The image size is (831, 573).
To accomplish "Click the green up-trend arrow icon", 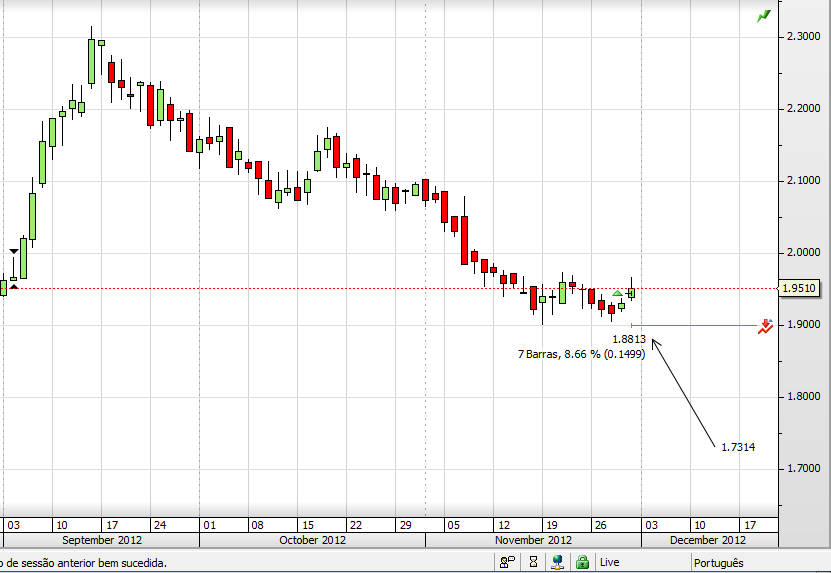I will tap(764, 16).
